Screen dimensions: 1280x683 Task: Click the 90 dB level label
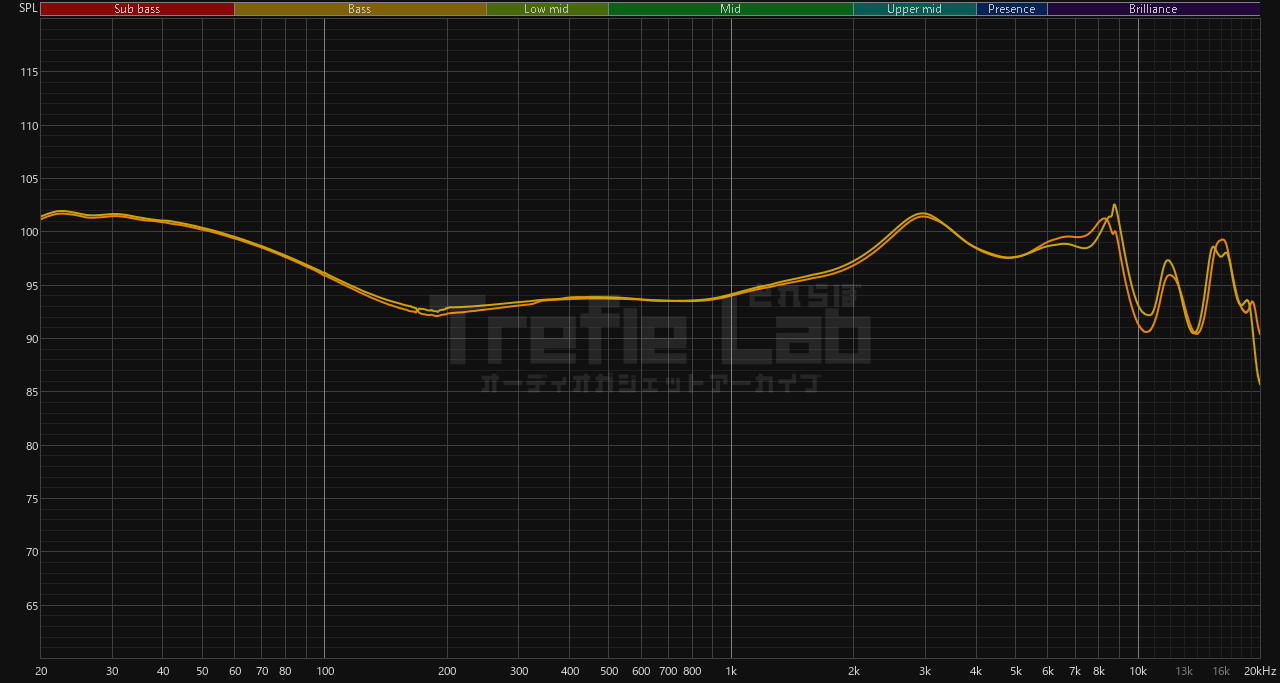click(x=31, y=339)
